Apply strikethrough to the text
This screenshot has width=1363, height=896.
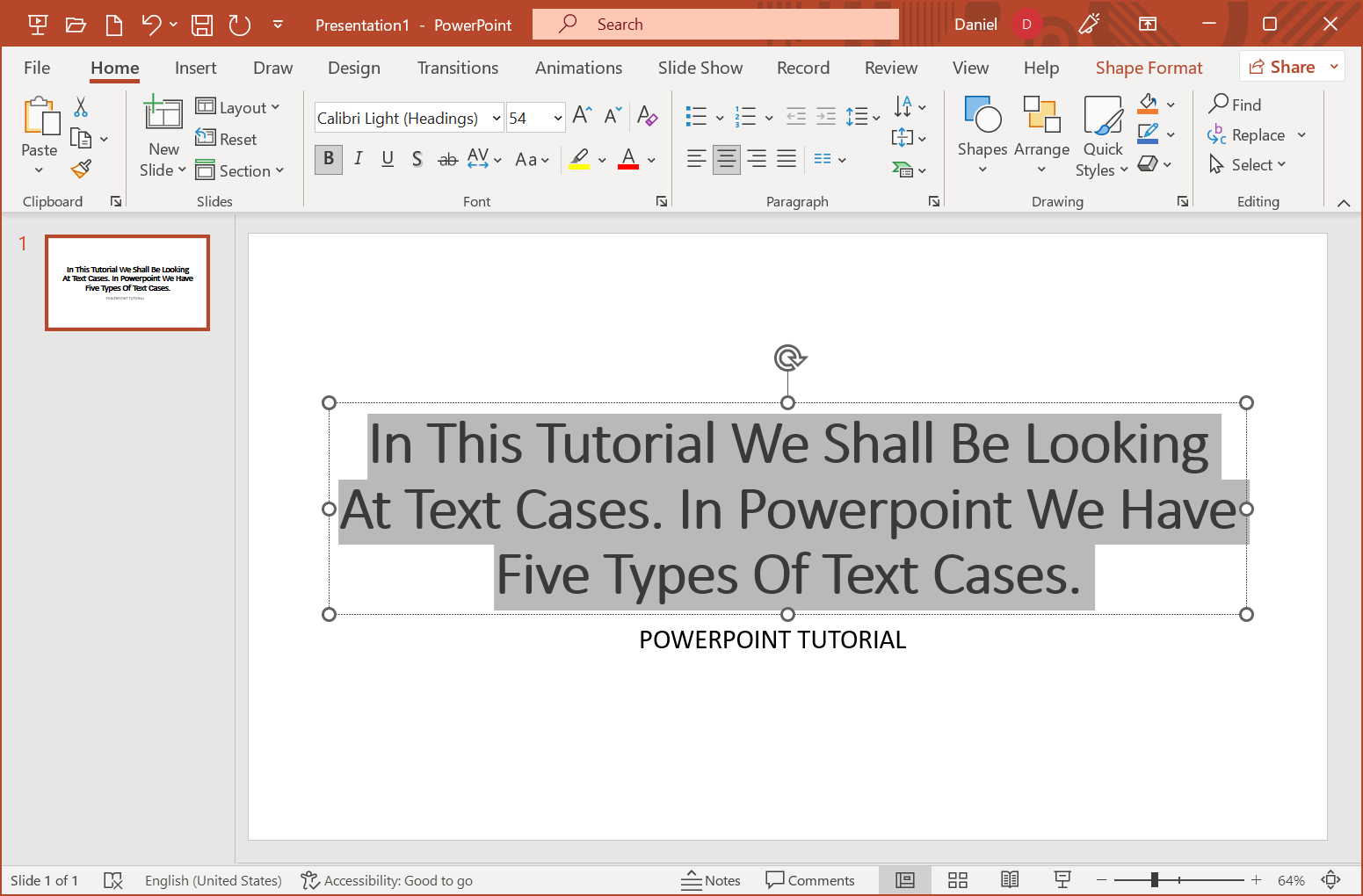coord(447,159)
